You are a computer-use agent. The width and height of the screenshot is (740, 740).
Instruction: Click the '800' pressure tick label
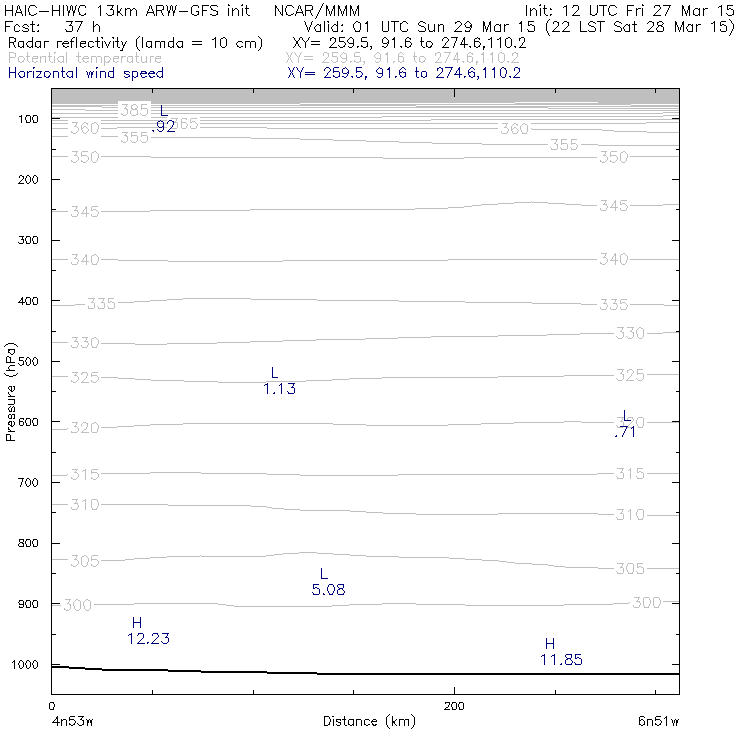[28, 543]
